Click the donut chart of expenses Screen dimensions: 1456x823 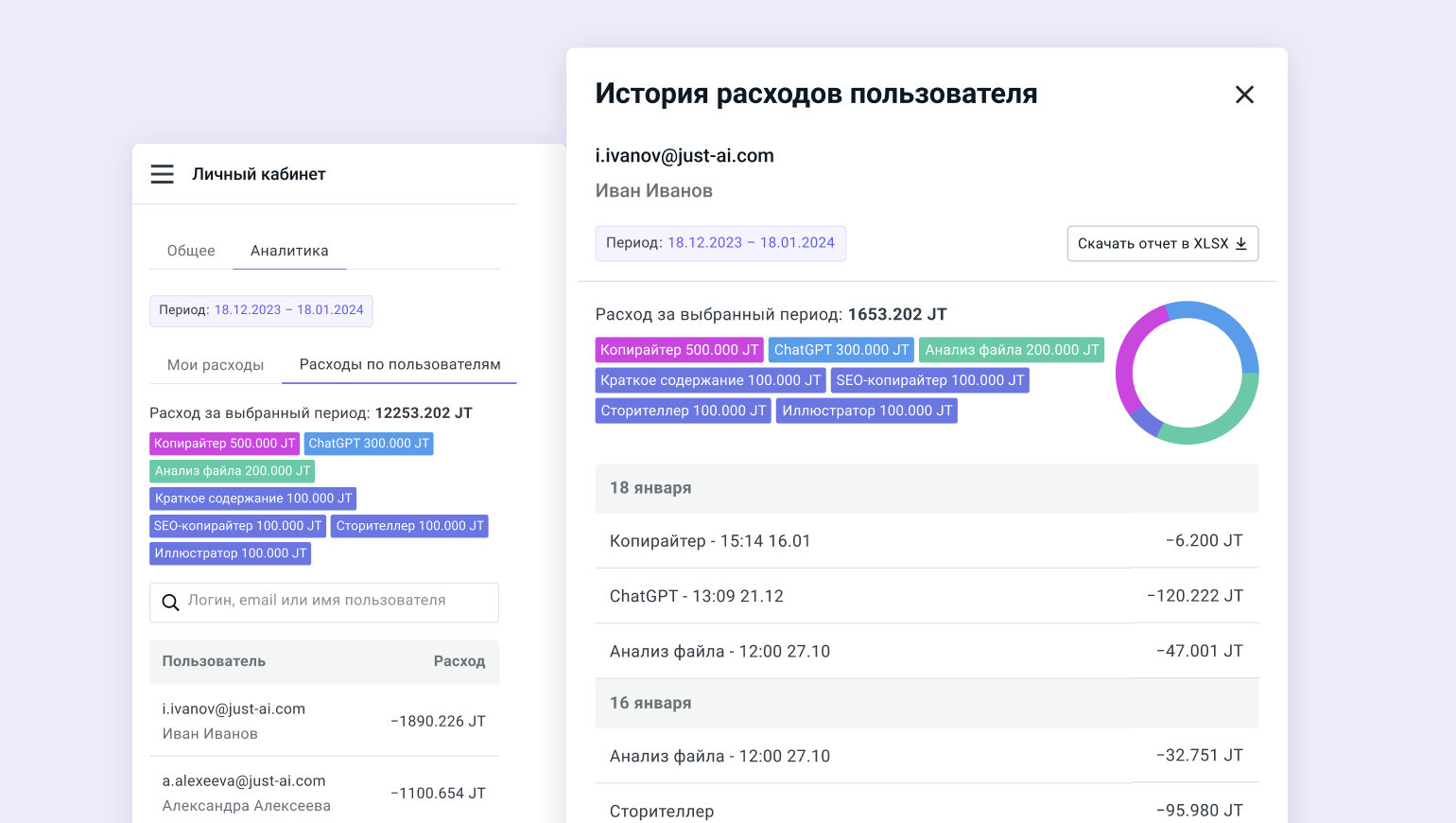coord(1187,373)
